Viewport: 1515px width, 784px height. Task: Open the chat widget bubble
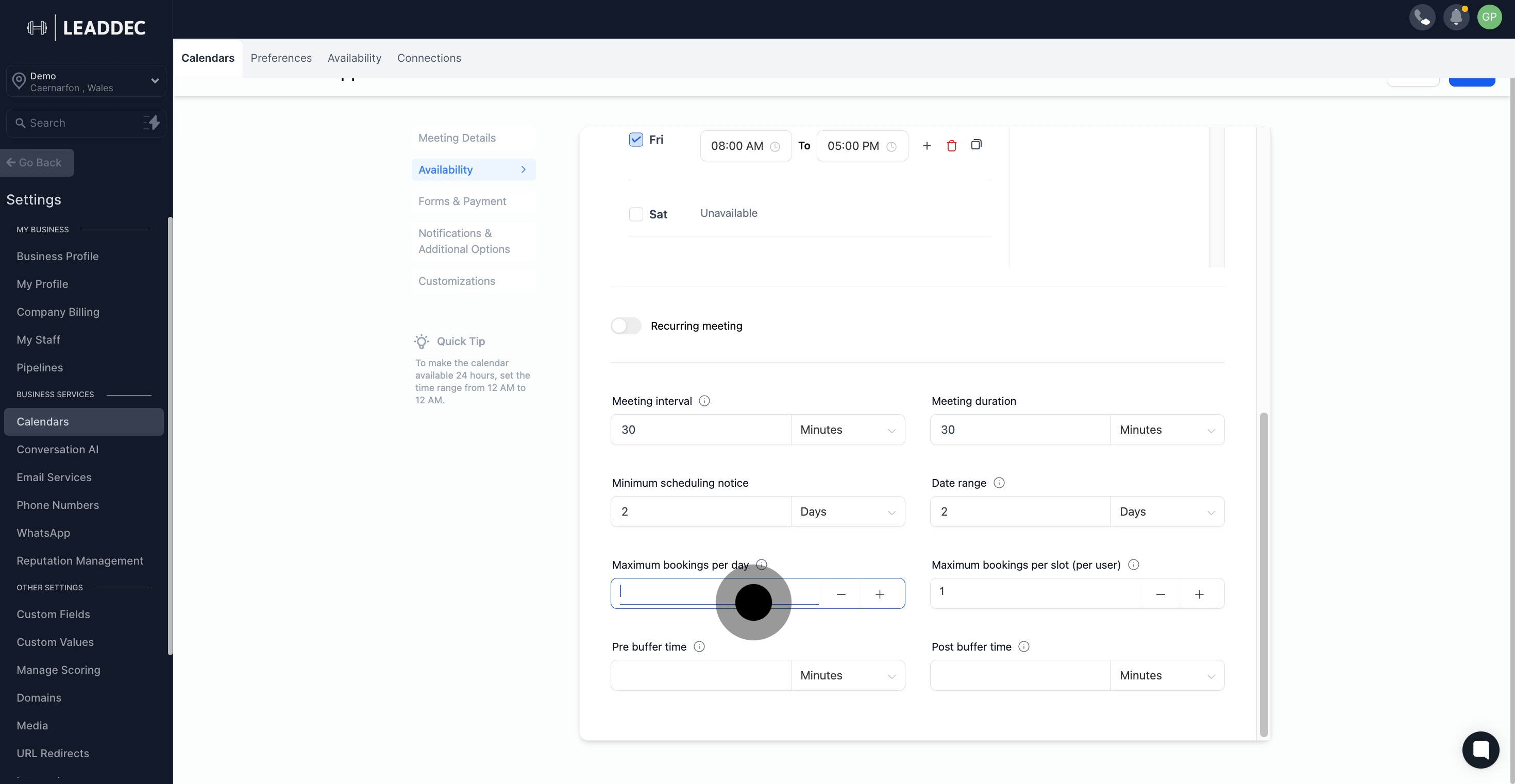pyautogui.click(x=1480, y=749)
